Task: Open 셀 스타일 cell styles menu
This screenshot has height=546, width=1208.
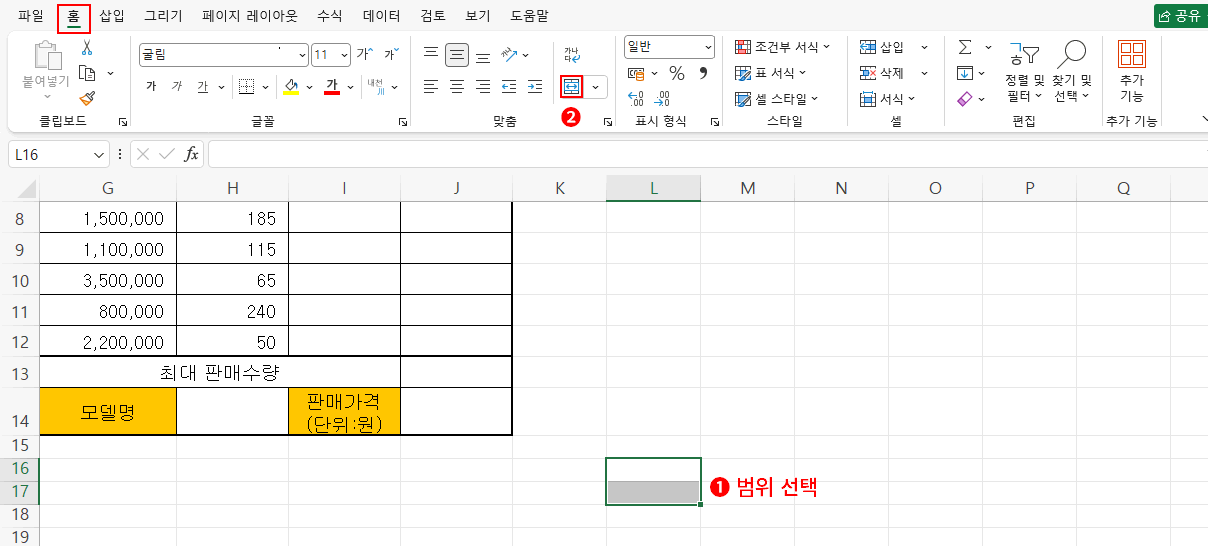Action: (x=777, y=99)
